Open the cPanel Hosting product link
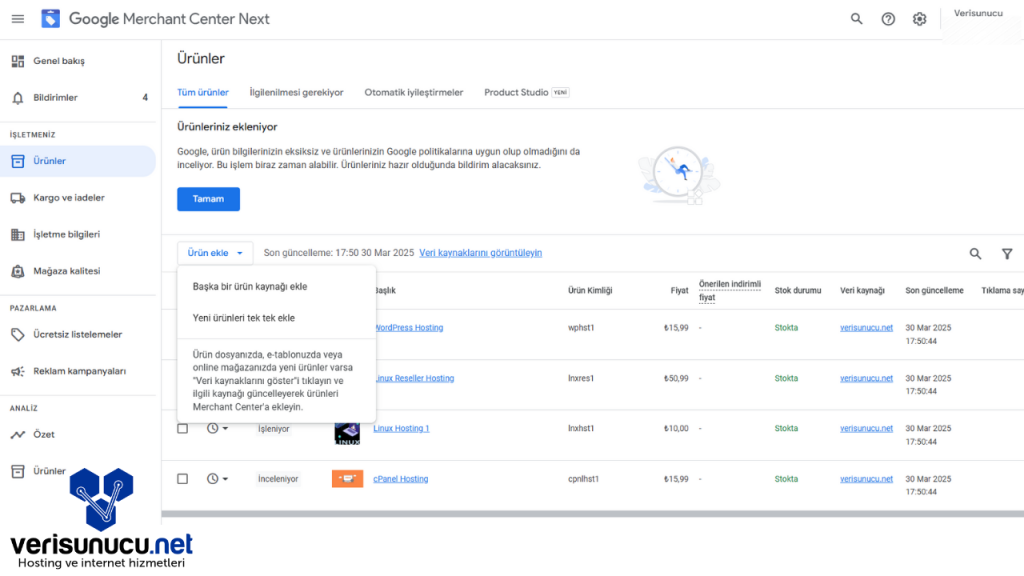 pos(400,479)
